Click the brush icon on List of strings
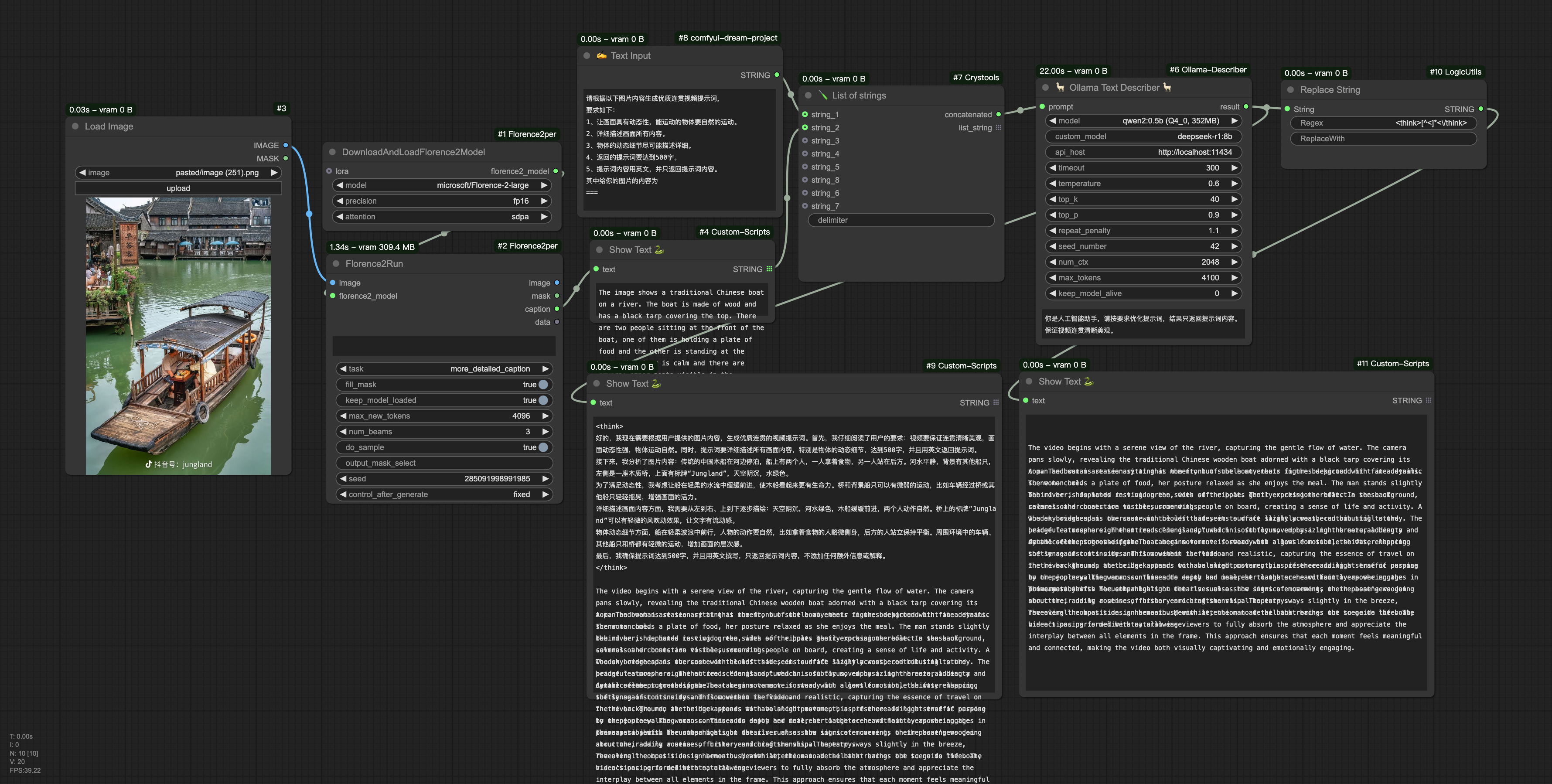Screen dimensions: 1552x784 (823, 95)
